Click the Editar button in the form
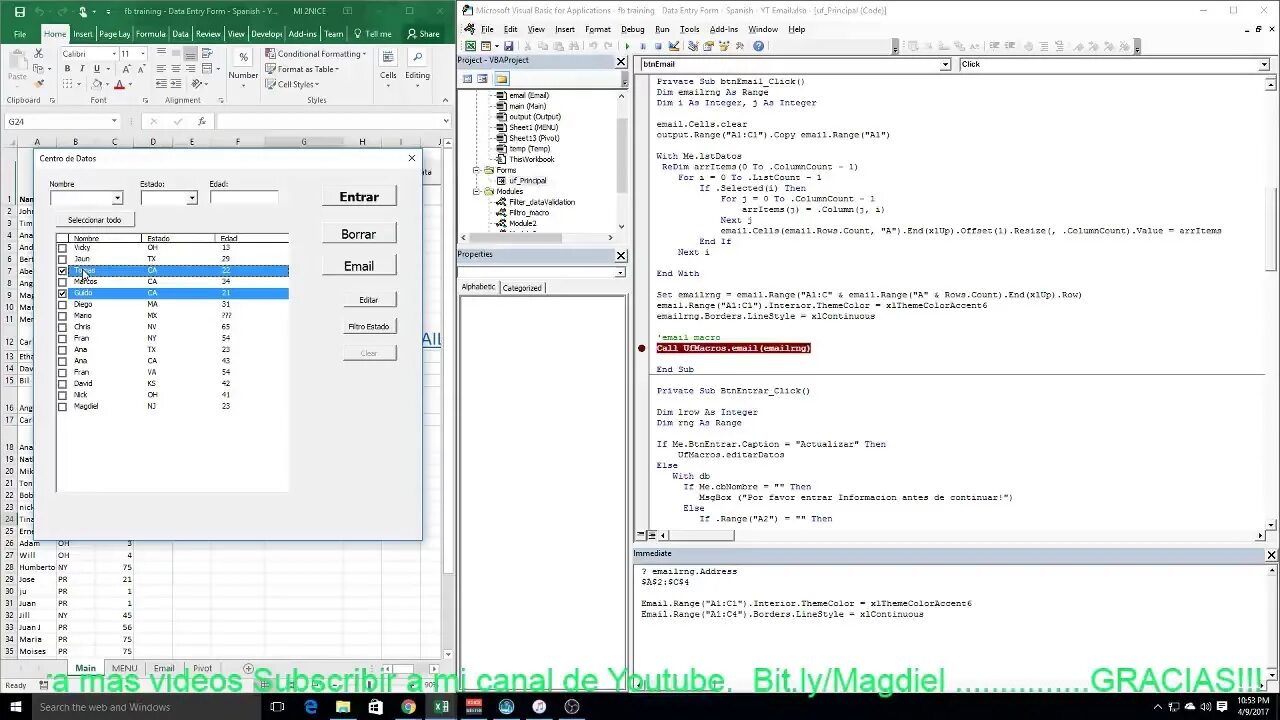Screen dimensions: 1280x720 [369, 300]
